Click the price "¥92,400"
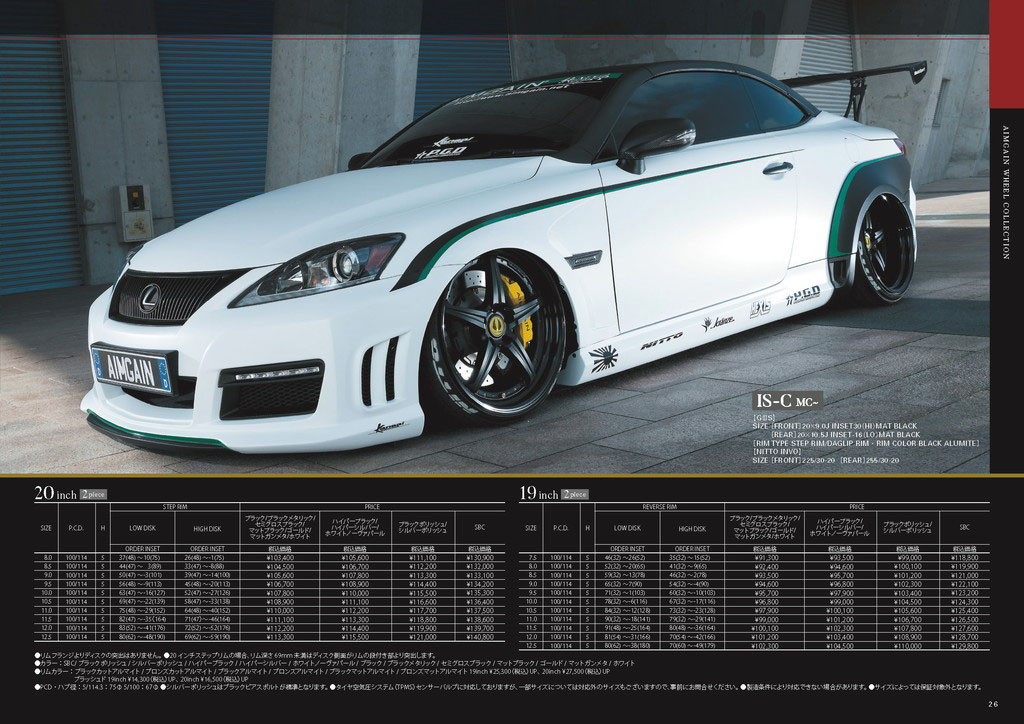Screen dimensions: 1024x724 pos(766,567)
